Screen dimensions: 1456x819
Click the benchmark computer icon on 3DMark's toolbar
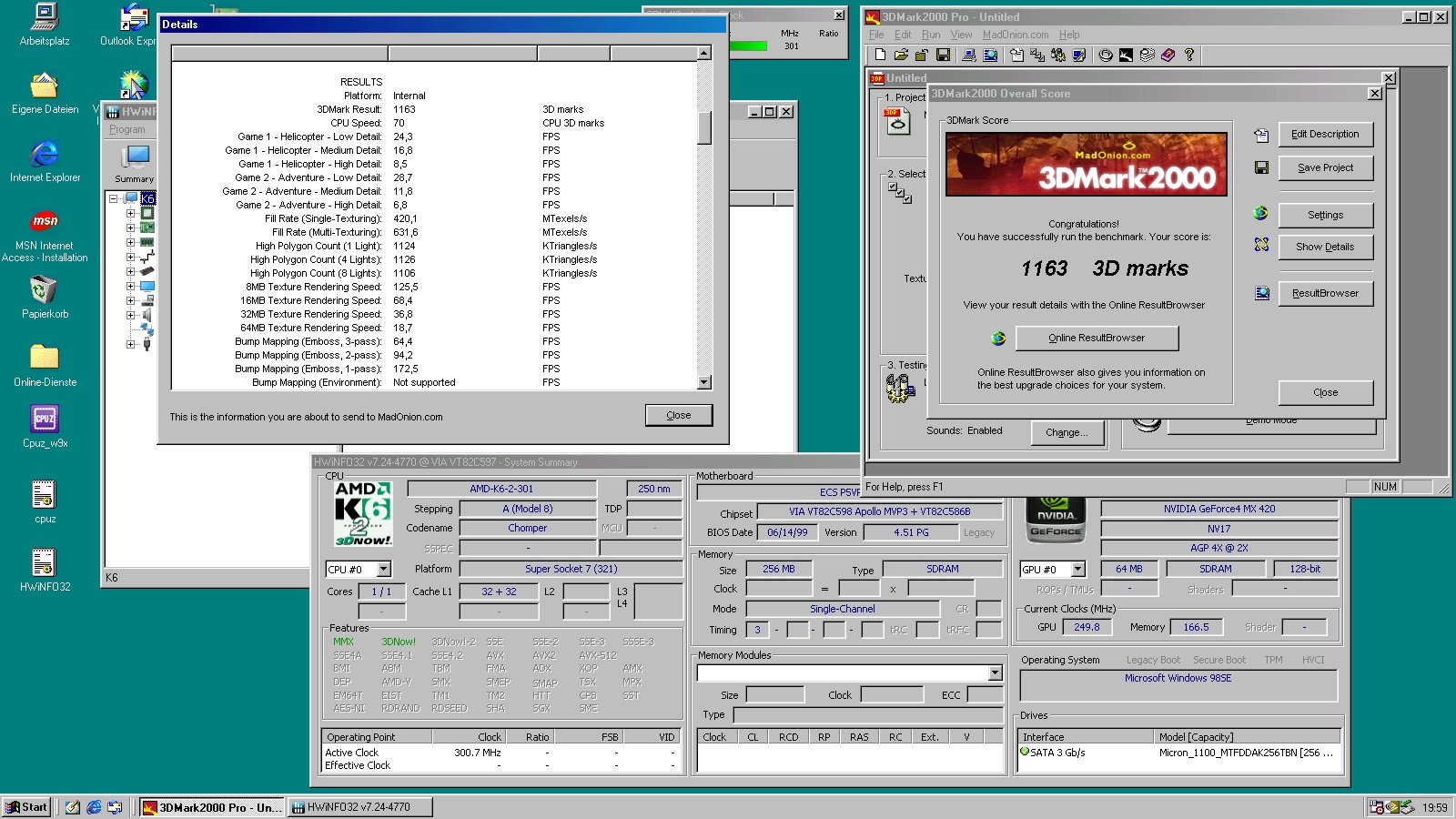[x=968, y=56]
